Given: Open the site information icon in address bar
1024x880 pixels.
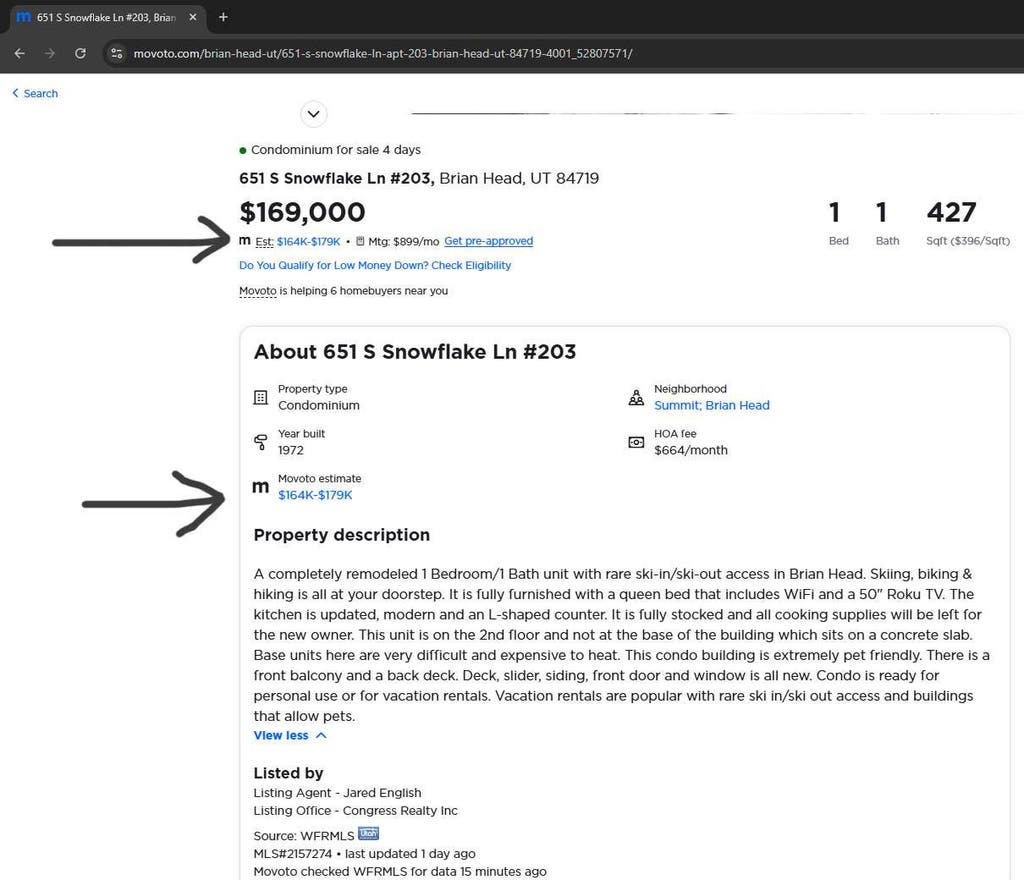Looking at the screenshot, I should [117, 54].
